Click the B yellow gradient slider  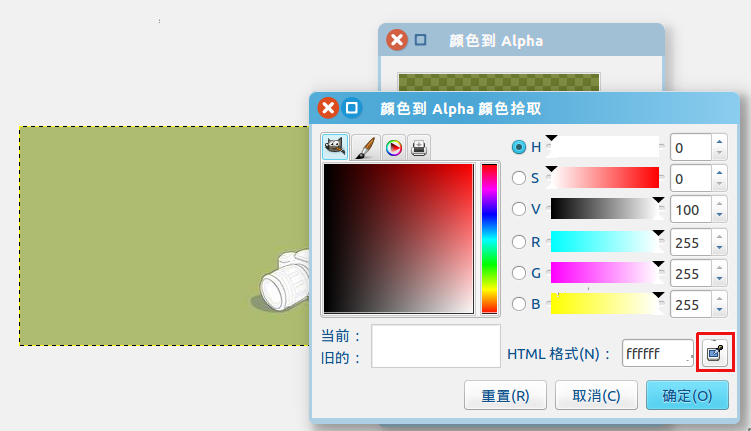coord(605,304)
